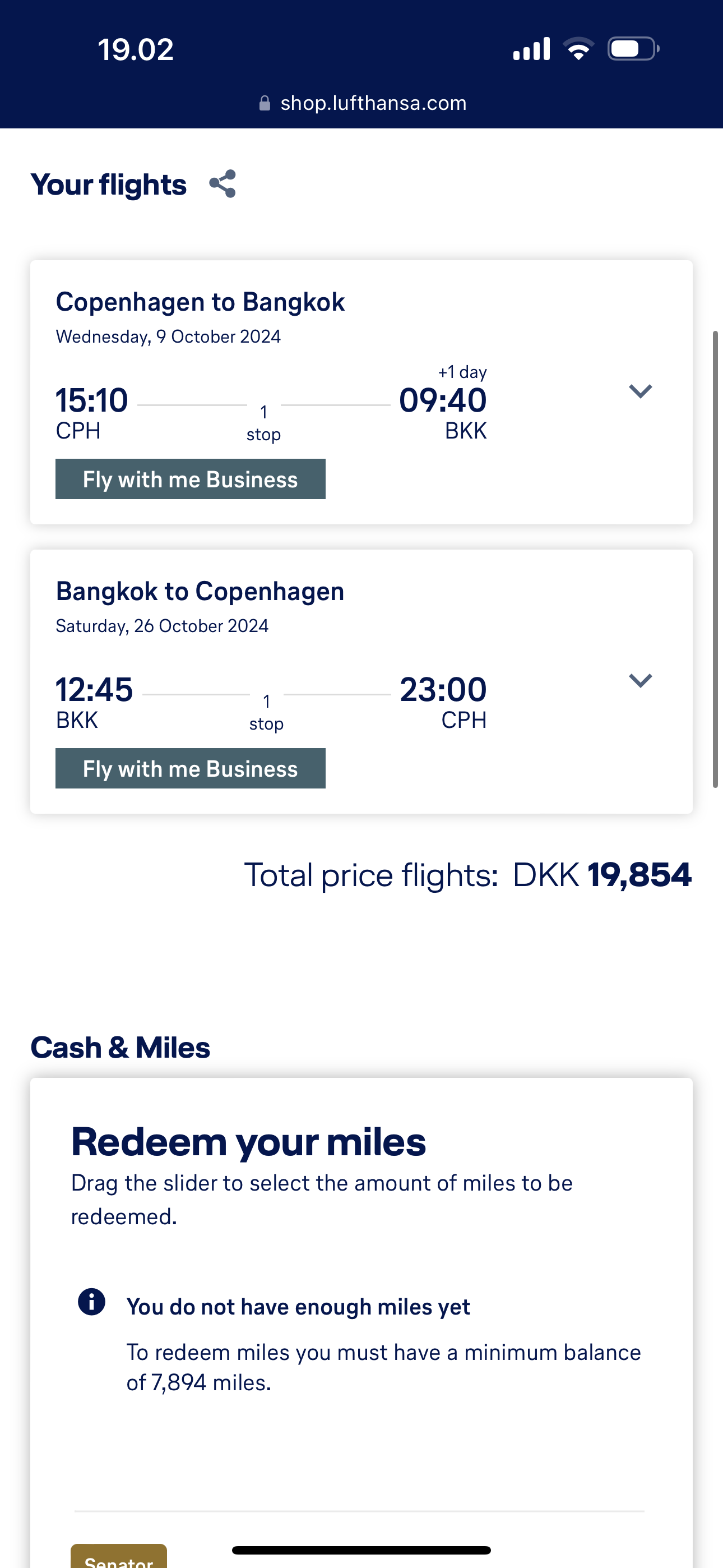
Task: Select the Bangkok to Copenhagen heading
Action: pos(200,591)
